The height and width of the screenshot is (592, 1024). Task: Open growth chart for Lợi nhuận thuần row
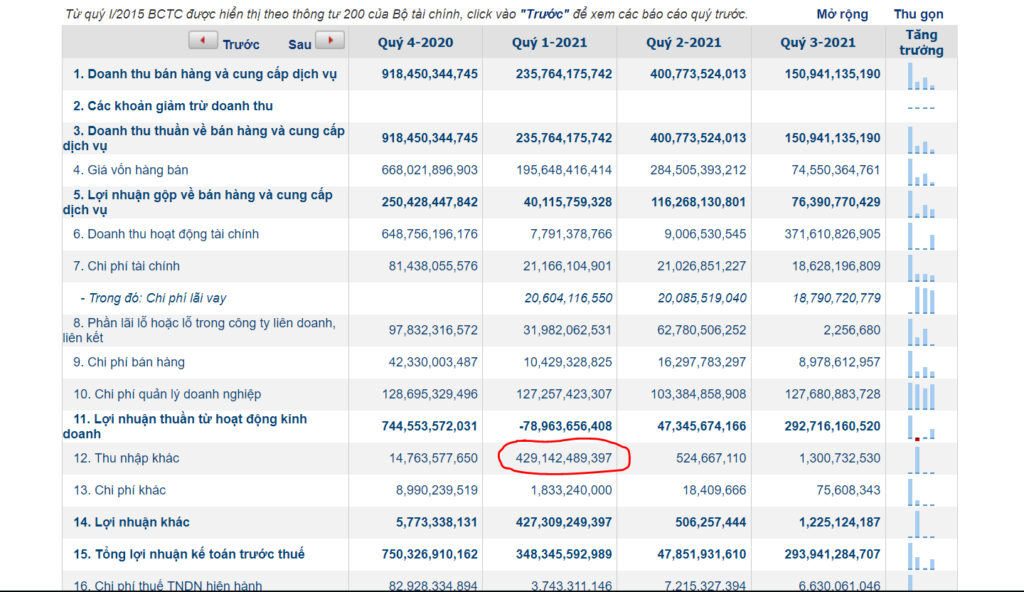tap(921, 428)
